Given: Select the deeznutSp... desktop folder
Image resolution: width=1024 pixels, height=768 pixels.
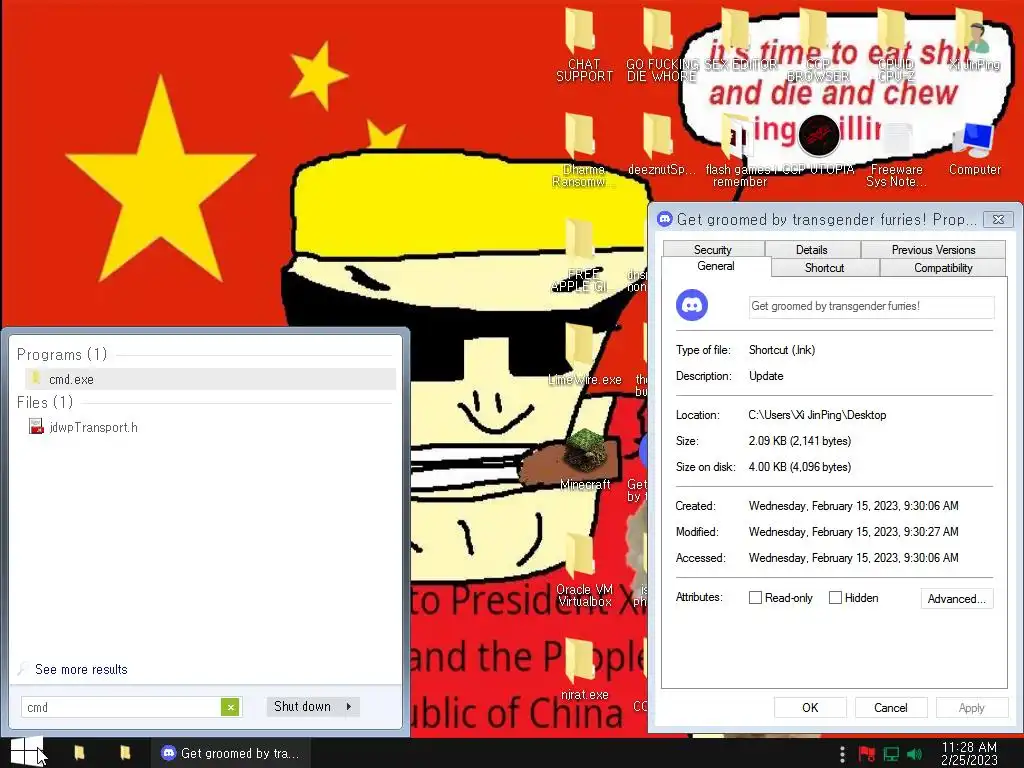Looking at the screenshot, I should point(661,145).
